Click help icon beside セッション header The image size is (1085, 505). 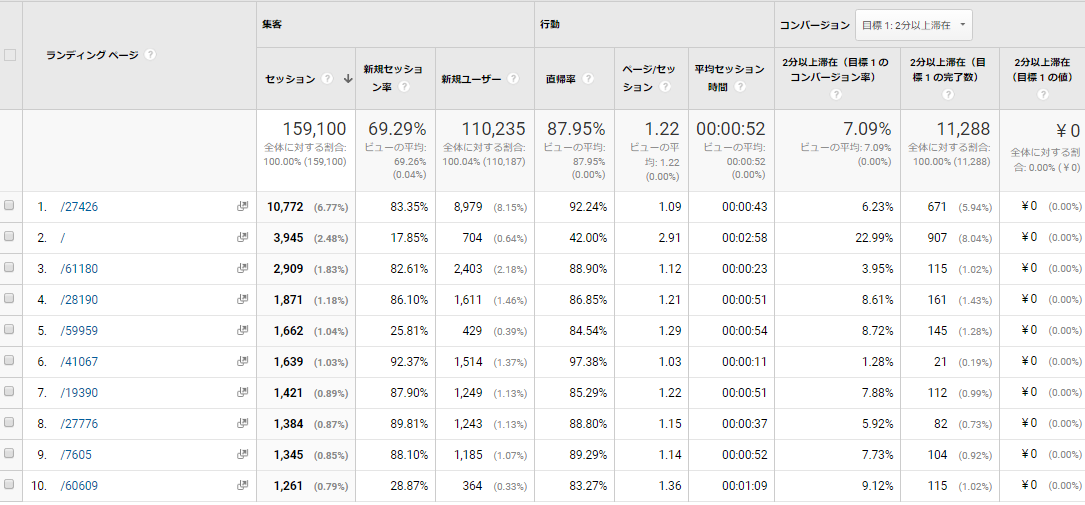326,79
